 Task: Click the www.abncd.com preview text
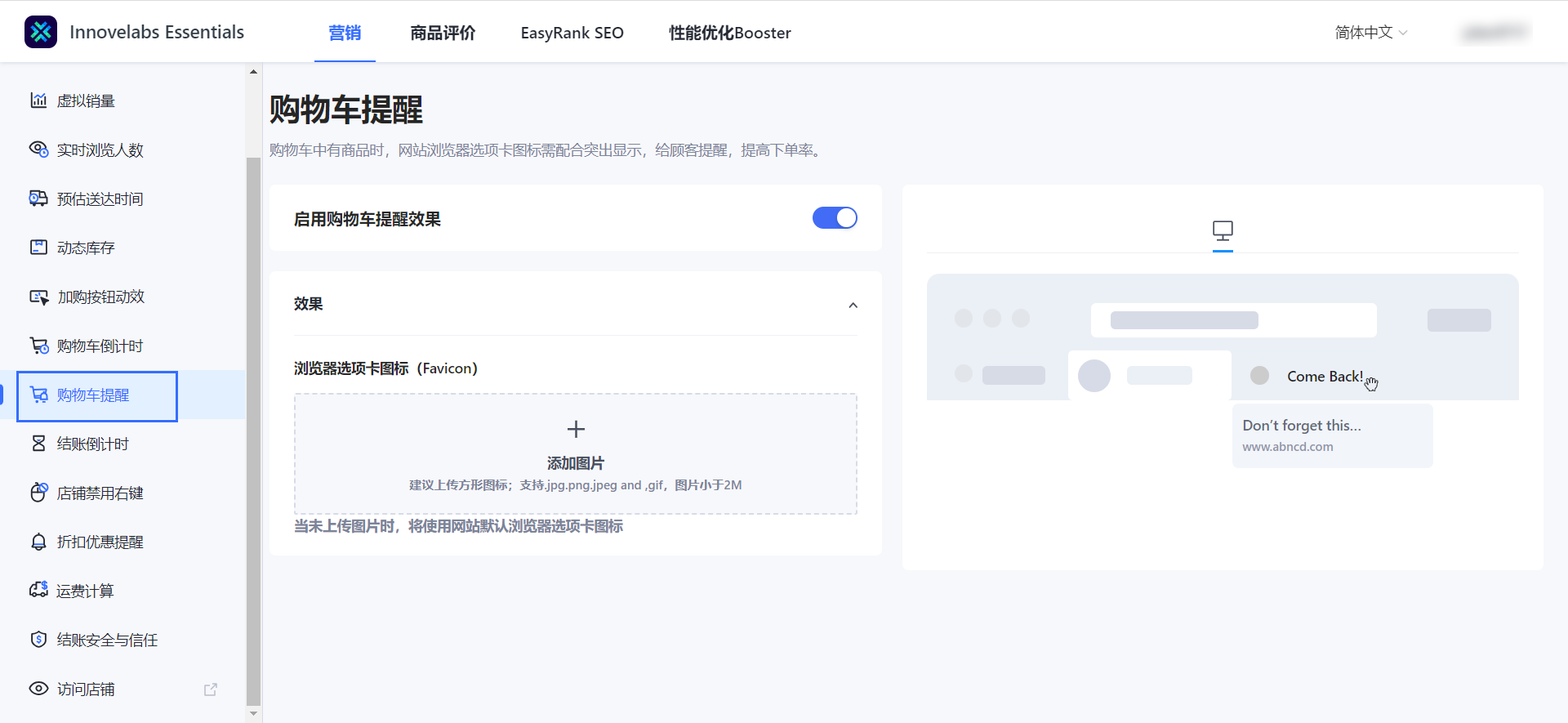[x=1288, y=447]
